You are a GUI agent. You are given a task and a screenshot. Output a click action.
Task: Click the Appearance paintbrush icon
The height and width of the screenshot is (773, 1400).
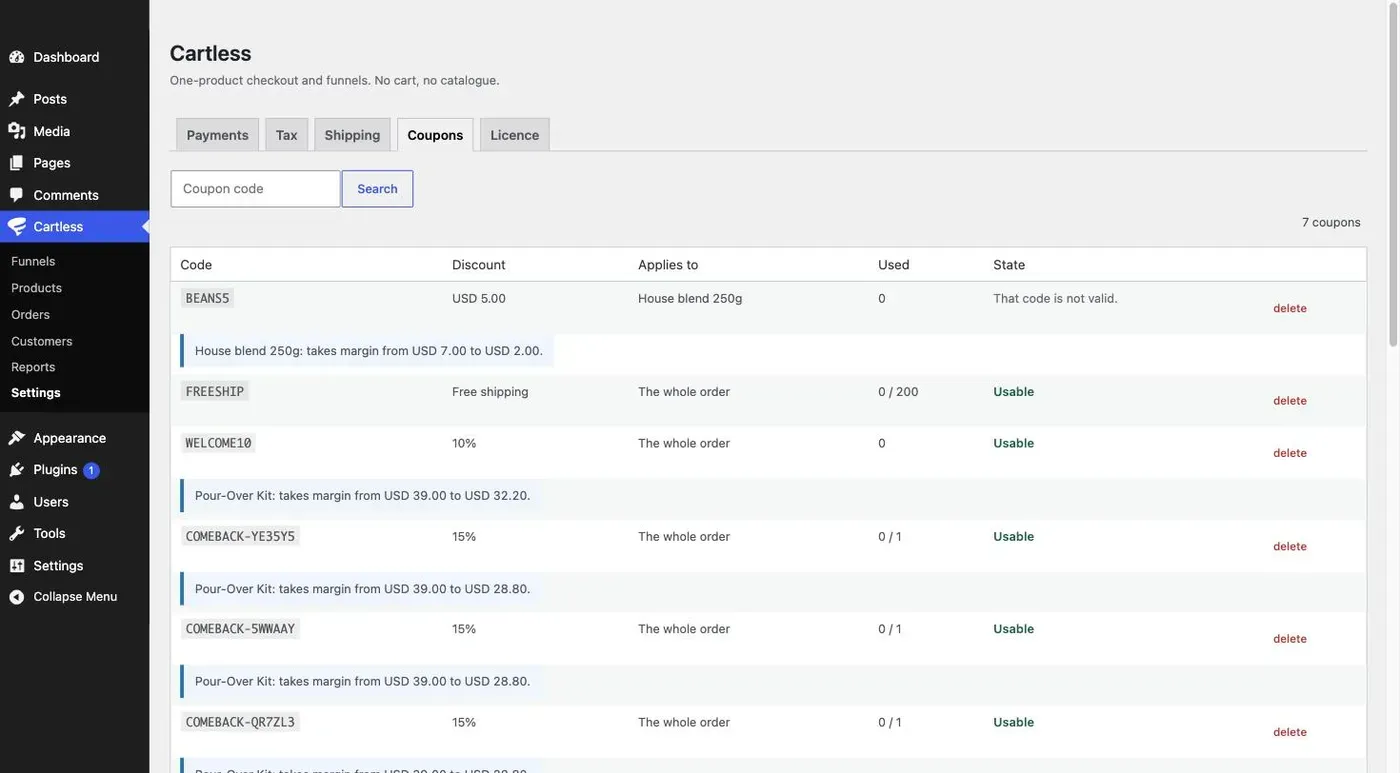pos(17,438)
